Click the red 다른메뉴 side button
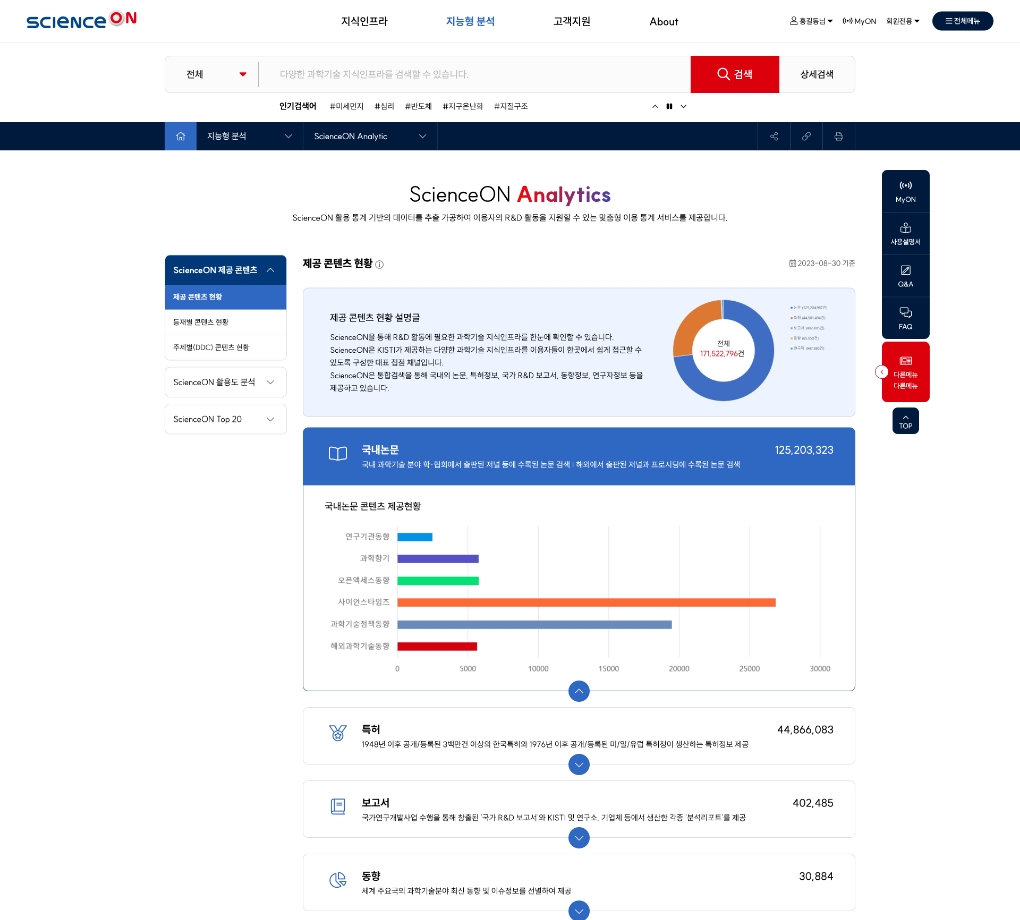 [x=906, y=372]
